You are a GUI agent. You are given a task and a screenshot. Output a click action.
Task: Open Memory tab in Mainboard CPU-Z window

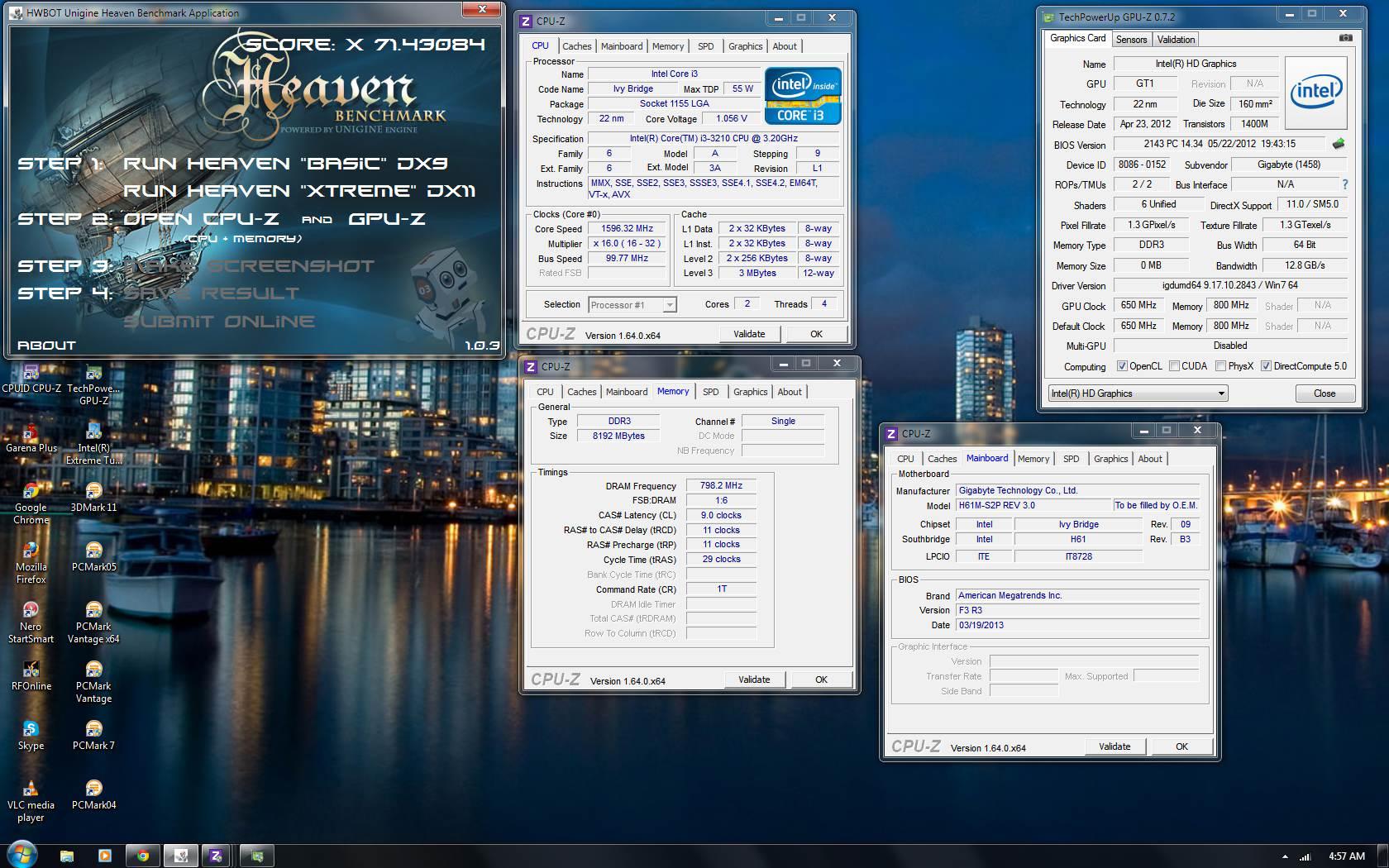tap(1033, 459)
